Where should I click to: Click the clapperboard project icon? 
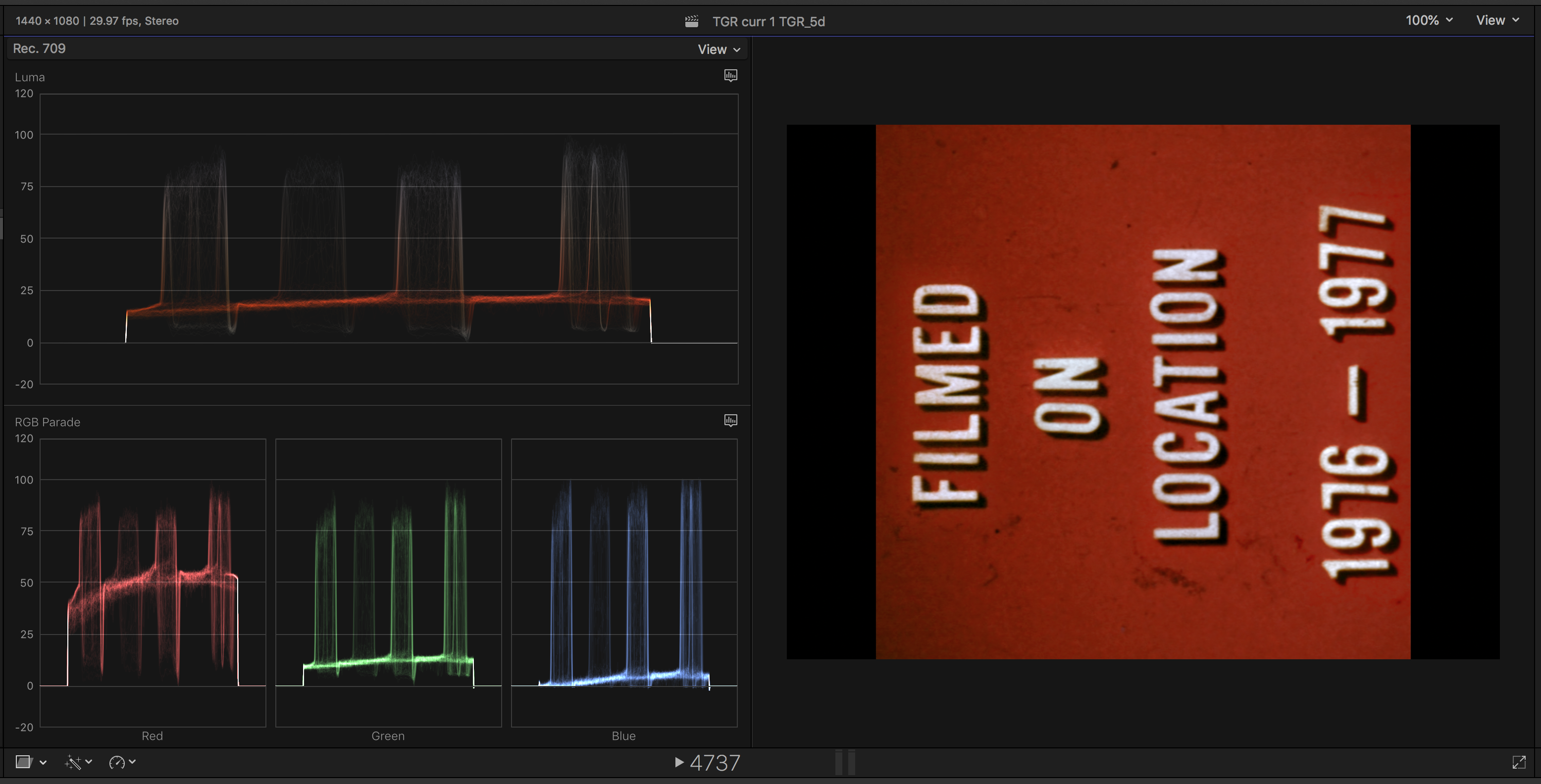click(692, 21)
